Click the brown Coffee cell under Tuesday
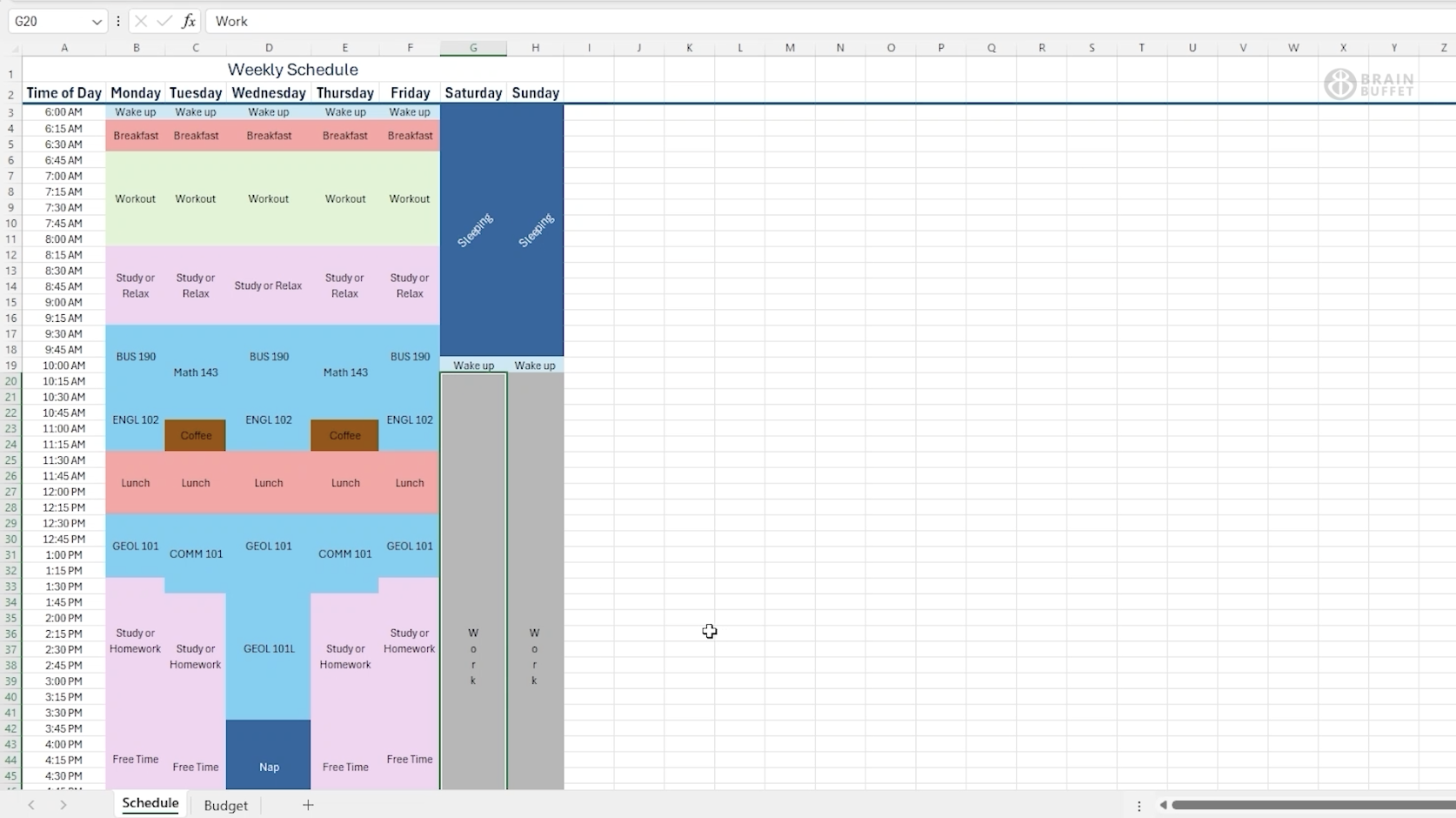This screenshot has height=818, width=1456. click(x=196, y=435)
